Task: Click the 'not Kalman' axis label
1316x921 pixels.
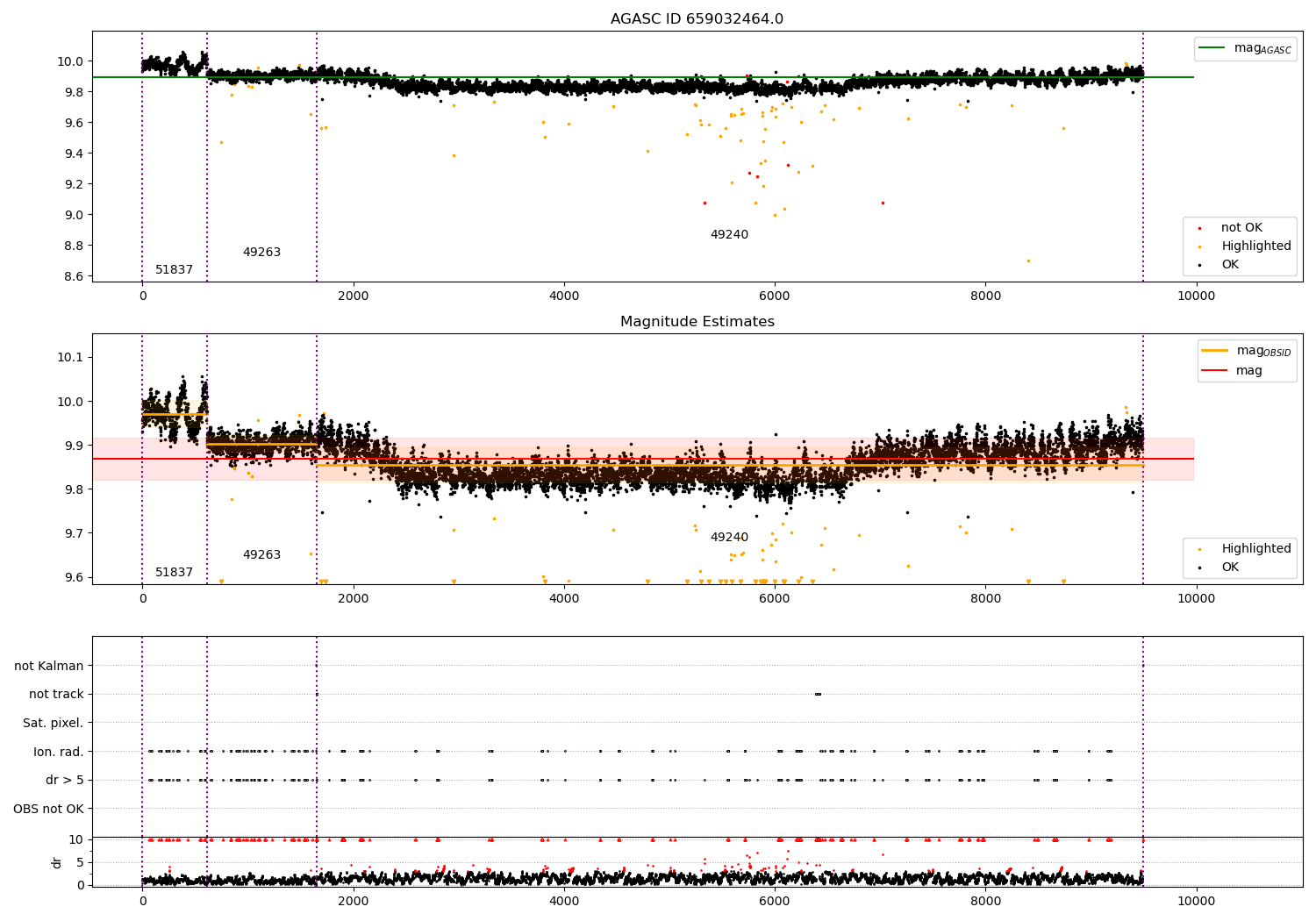Action: click(49, 666)
